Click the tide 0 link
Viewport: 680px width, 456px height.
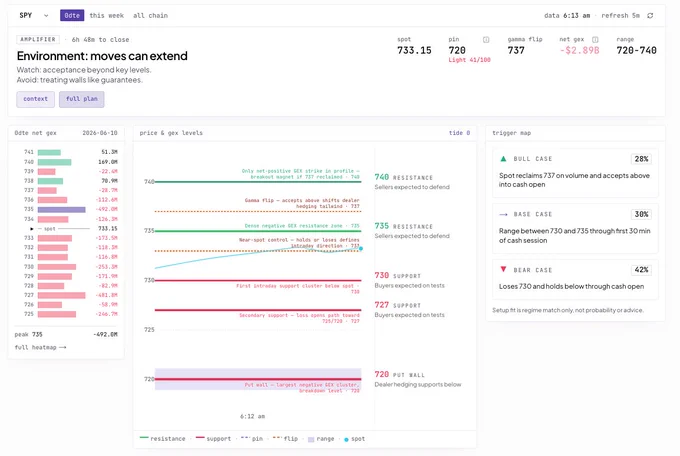(459, 133)
